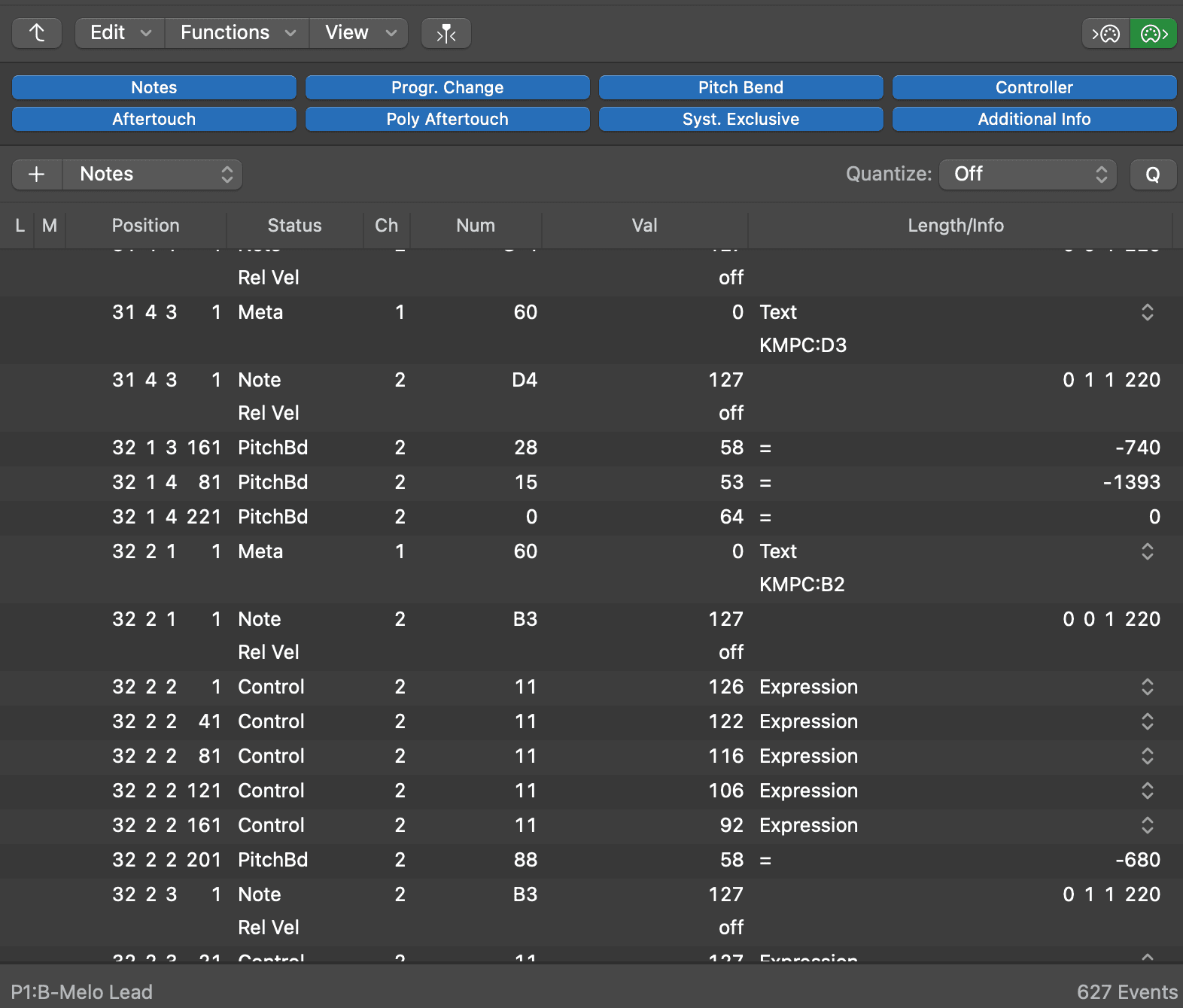Enable the MIDI In palette button

pos(1105,33)
